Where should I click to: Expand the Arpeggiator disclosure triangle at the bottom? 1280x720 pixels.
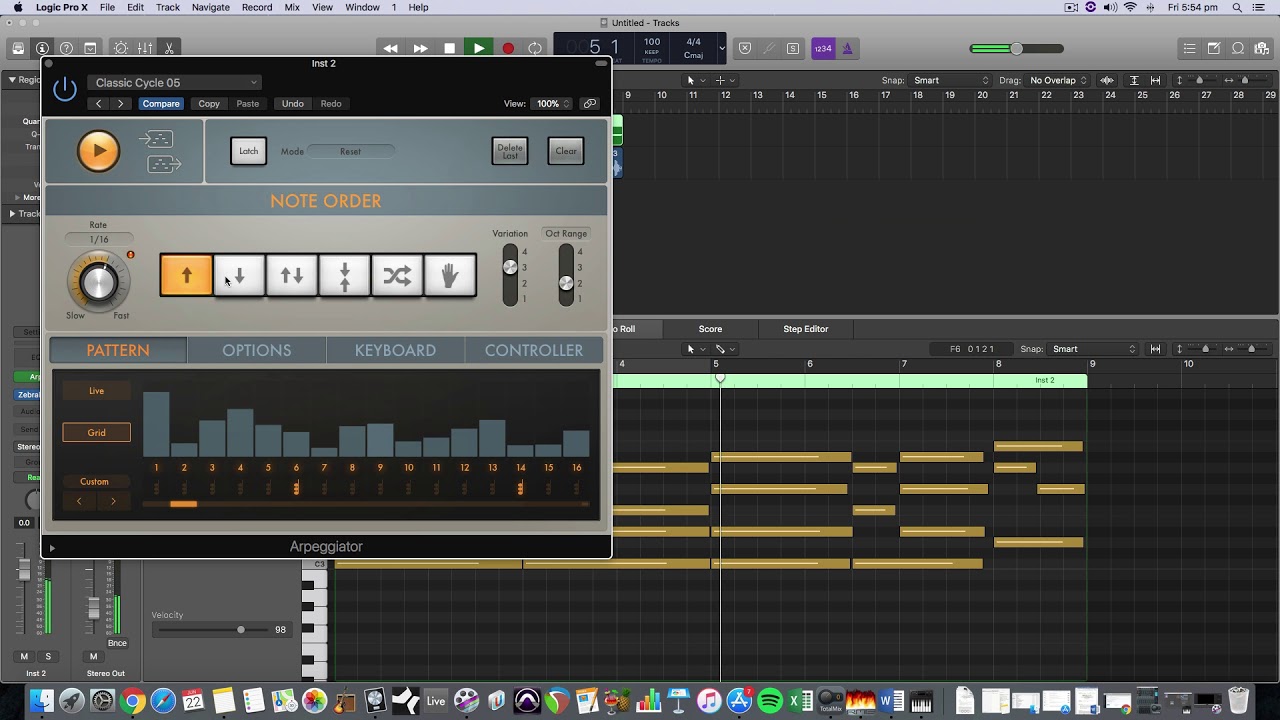click(x=52, y=548)
